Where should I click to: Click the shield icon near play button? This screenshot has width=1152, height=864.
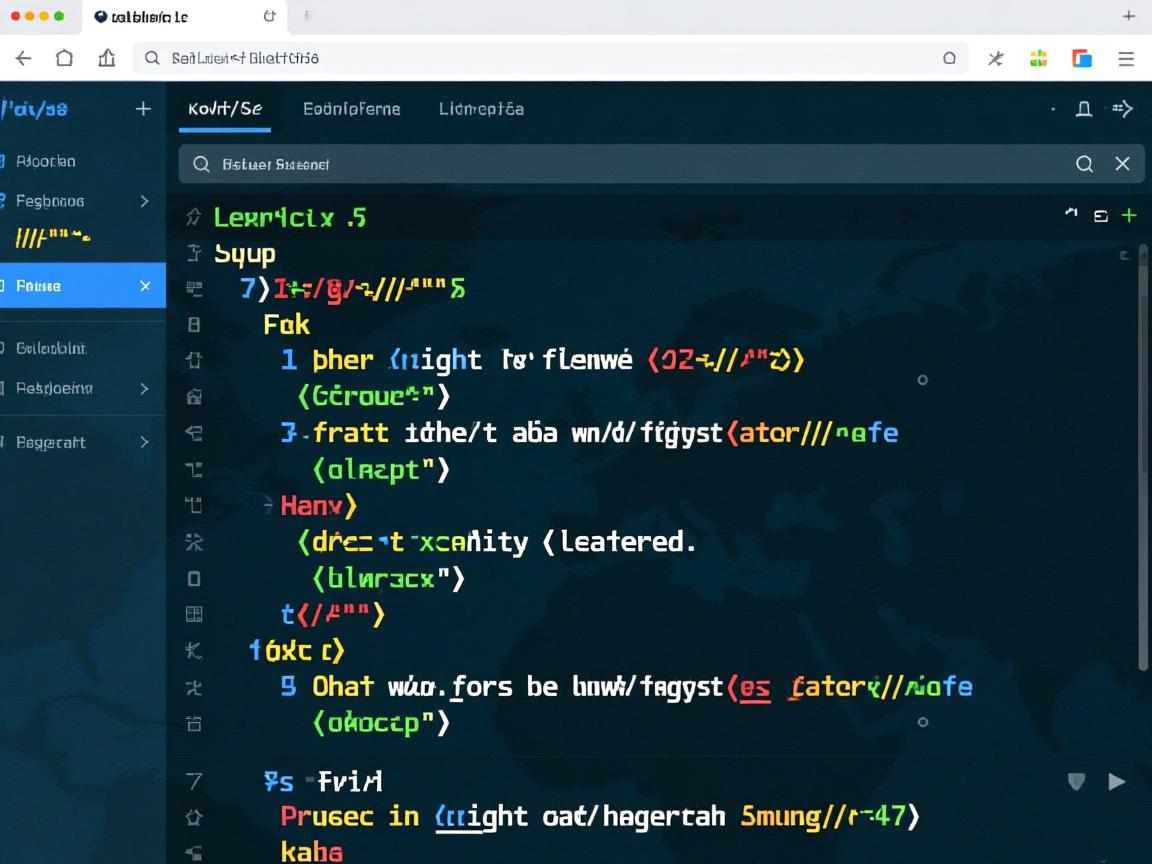[x=1076, y=781]
